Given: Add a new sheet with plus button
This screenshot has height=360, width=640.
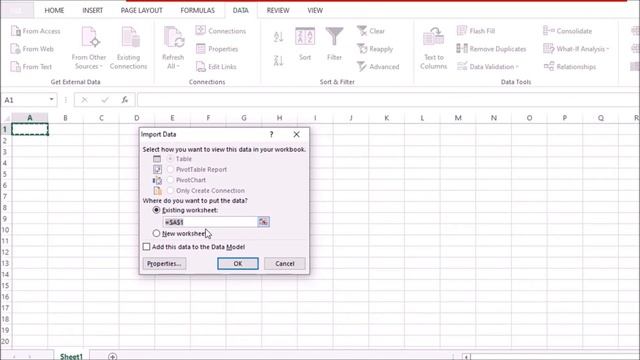Looking at the screenshot, I should [113, 356].
